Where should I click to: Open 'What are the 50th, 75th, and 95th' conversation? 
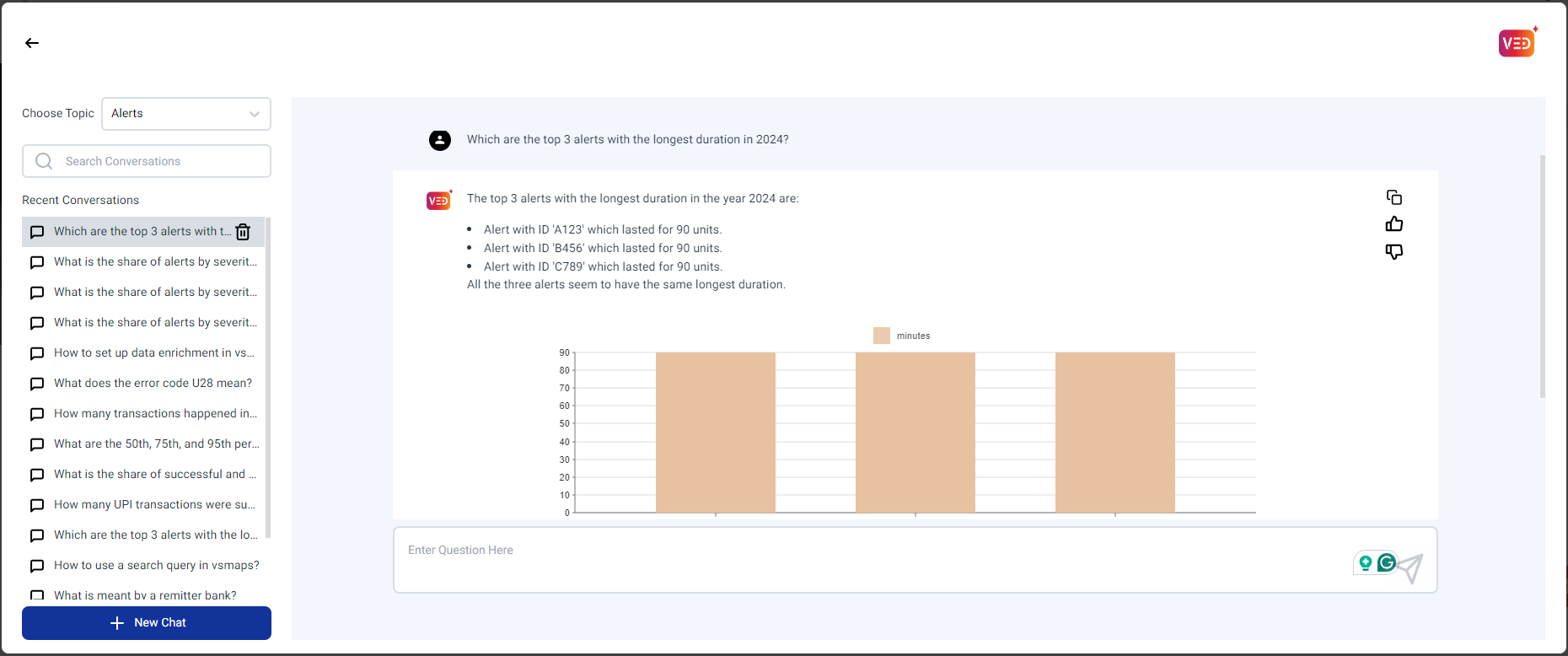pos(156,444)
